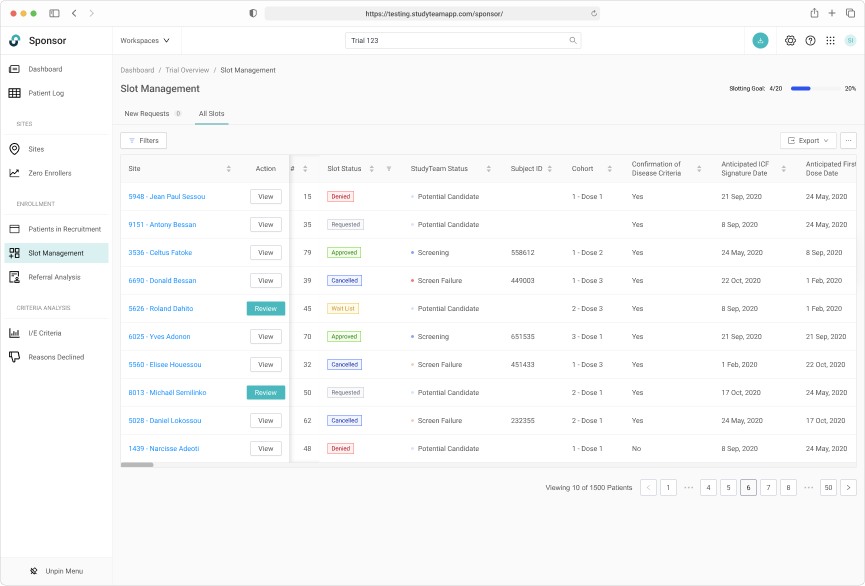This screenshot has height=586, width=865.
Task: Review slot for 5626 - Roland Dahito
Action: [x=266, y=308]
